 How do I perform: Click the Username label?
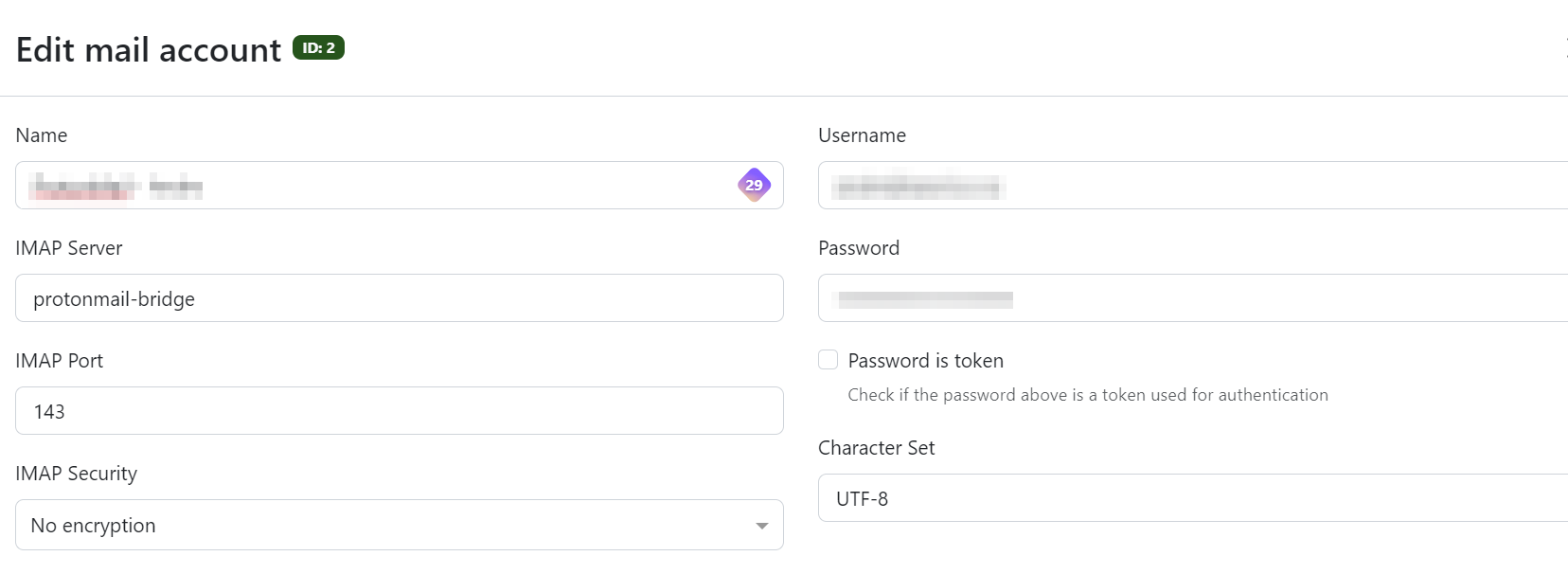click(862, 135)
